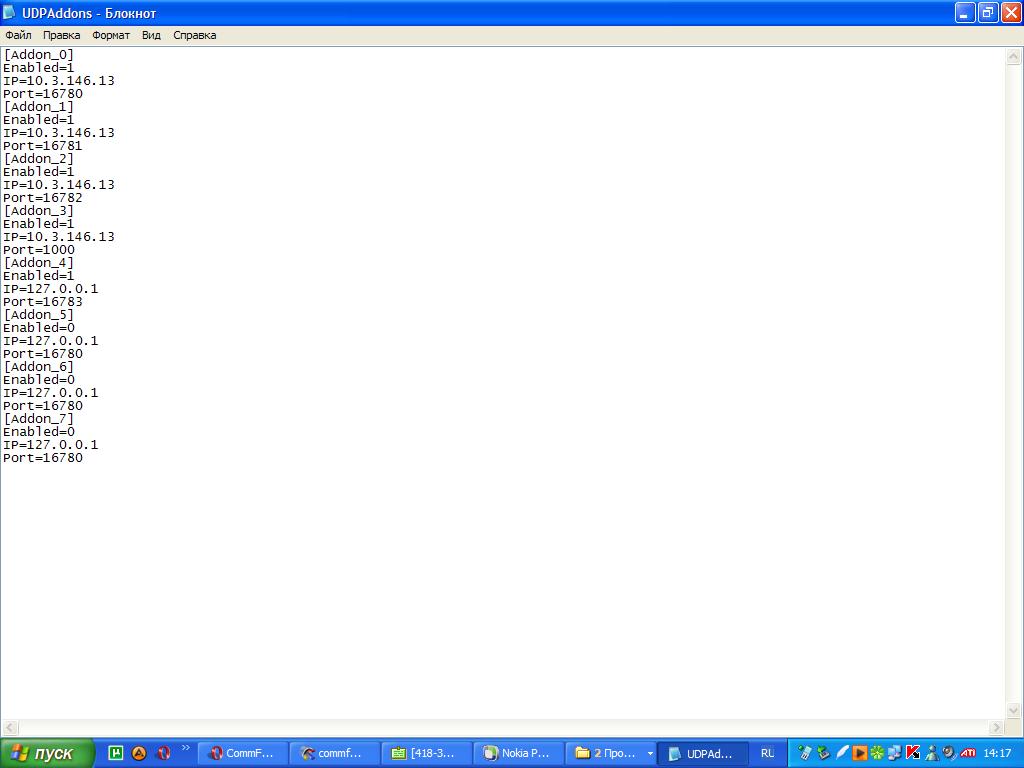
Task: Click the orange media player tray icon
Action: coord(859,753)
